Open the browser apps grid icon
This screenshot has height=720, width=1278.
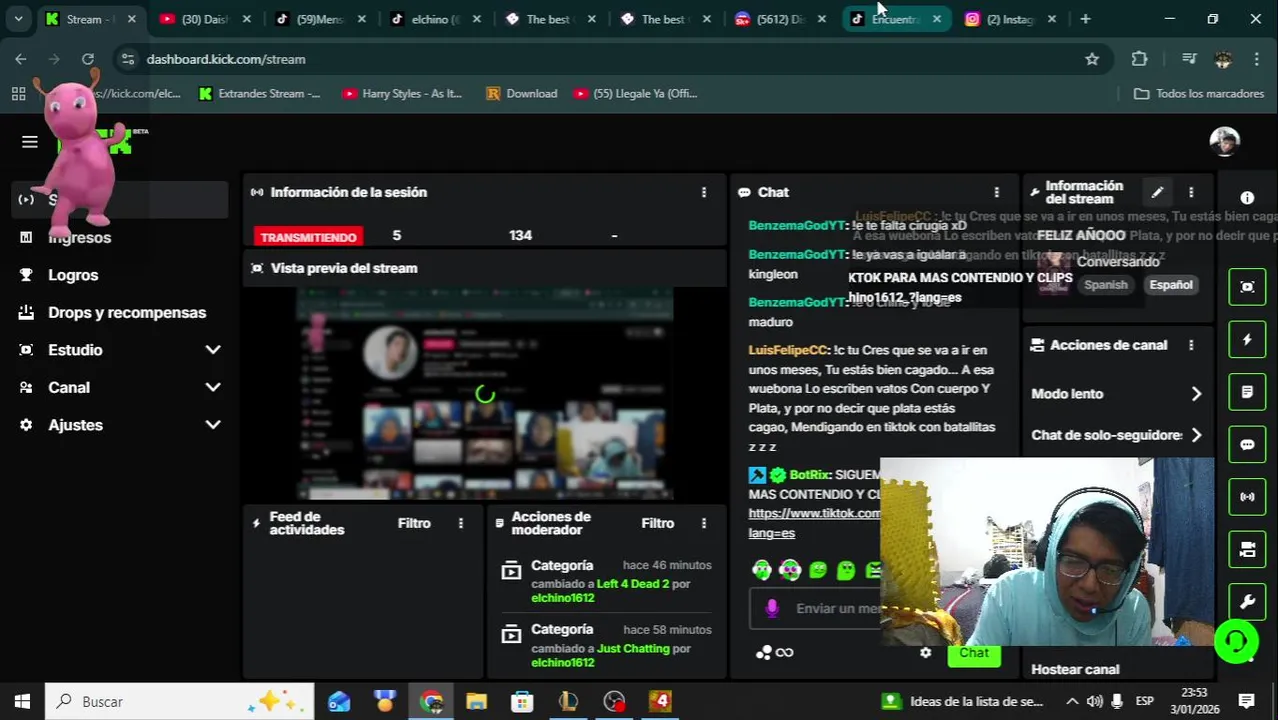[x=18, y=93]
